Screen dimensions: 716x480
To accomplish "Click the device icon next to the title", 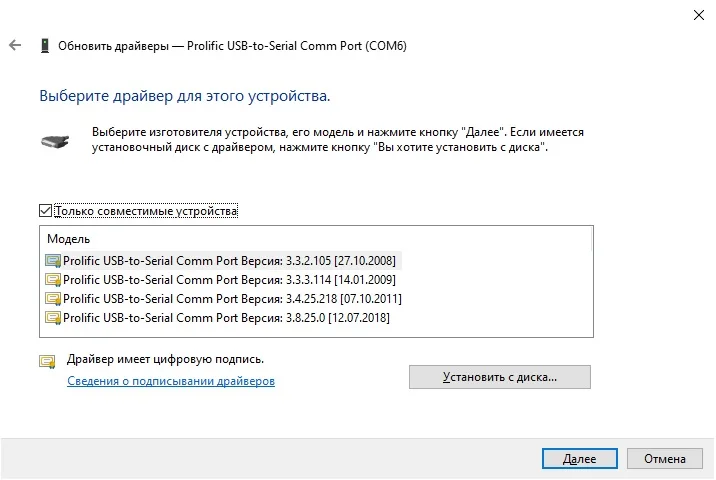I will [x=45, y=46].
